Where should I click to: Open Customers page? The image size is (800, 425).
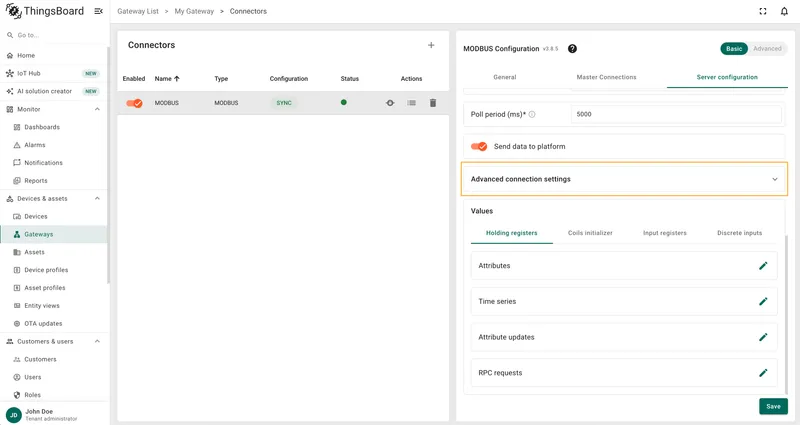(x=54, y=359)
